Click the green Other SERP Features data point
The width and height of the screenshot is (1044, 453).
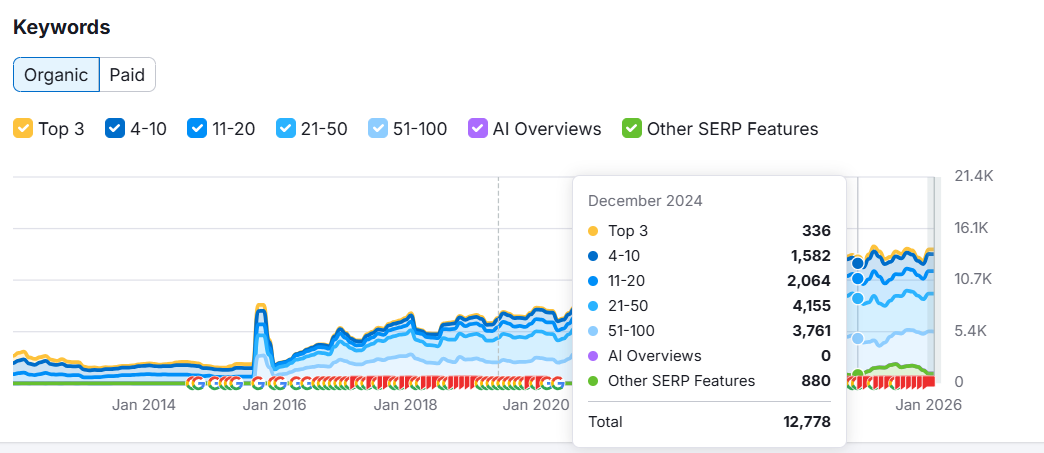pyautogui.click(x=857, y=375)
